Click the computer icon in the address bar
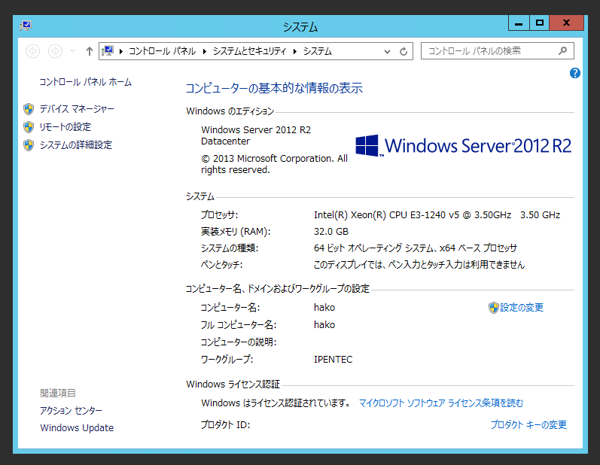The width and height of the screenshot is (600, 465). tap(108, 51)
